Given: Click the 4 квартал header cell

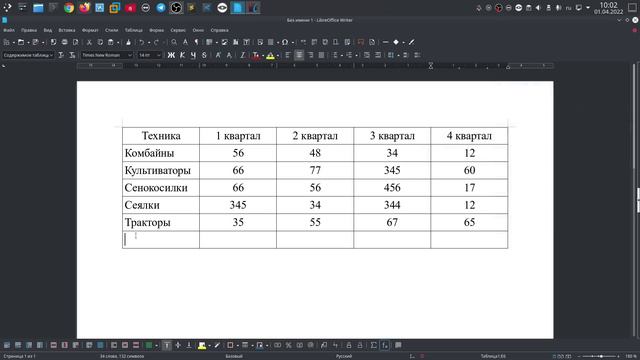Looking at the screenshot, I should point(469,136).
